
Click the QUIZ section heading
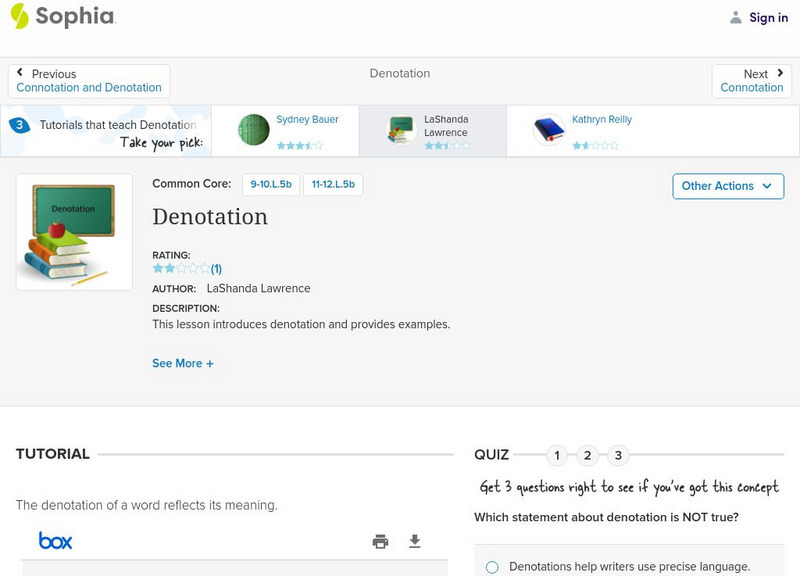[x=491, y=455]
